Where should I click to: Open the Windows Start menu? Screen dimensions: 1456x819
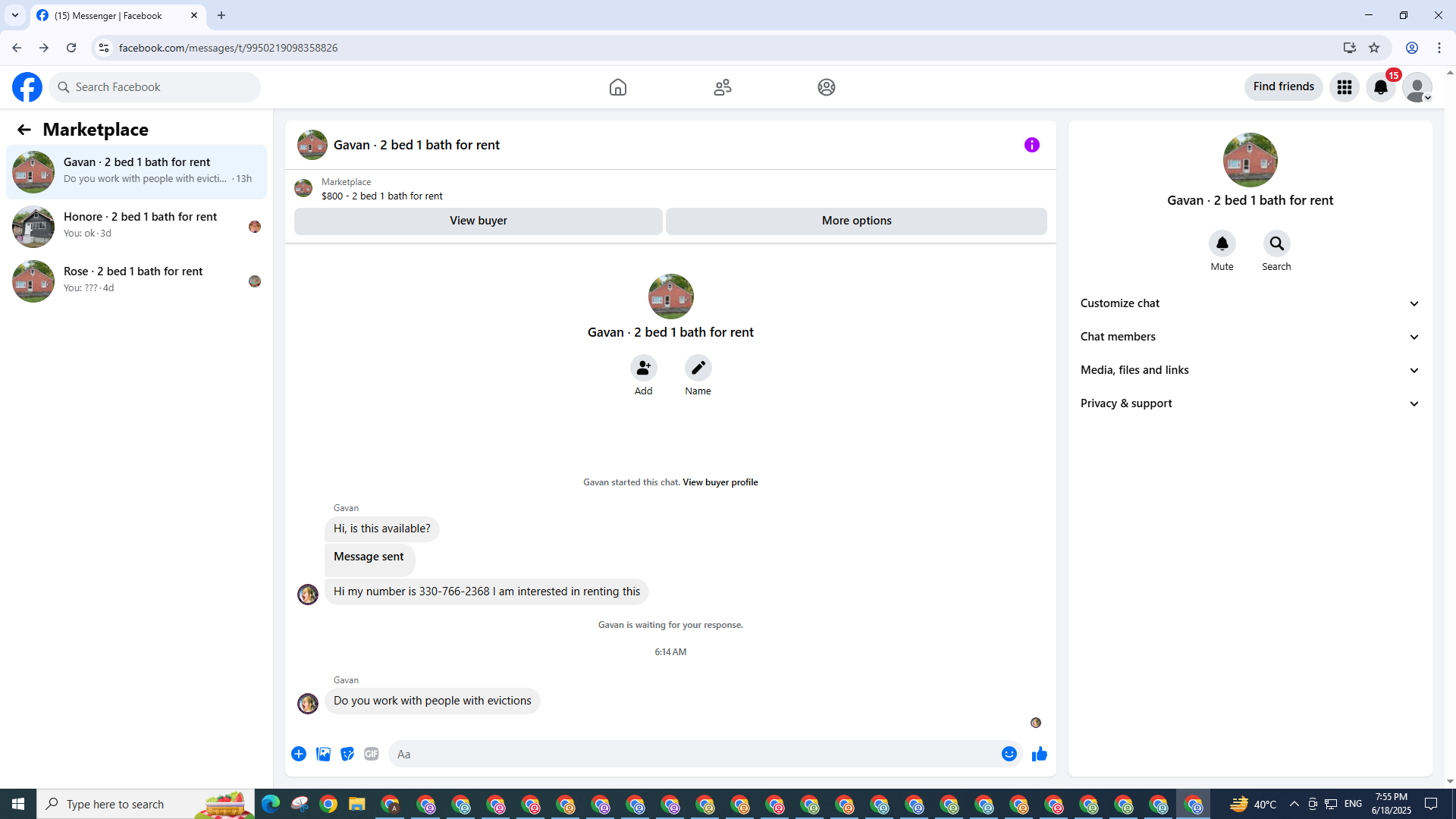pyautogui.click(x=18, y=804)
